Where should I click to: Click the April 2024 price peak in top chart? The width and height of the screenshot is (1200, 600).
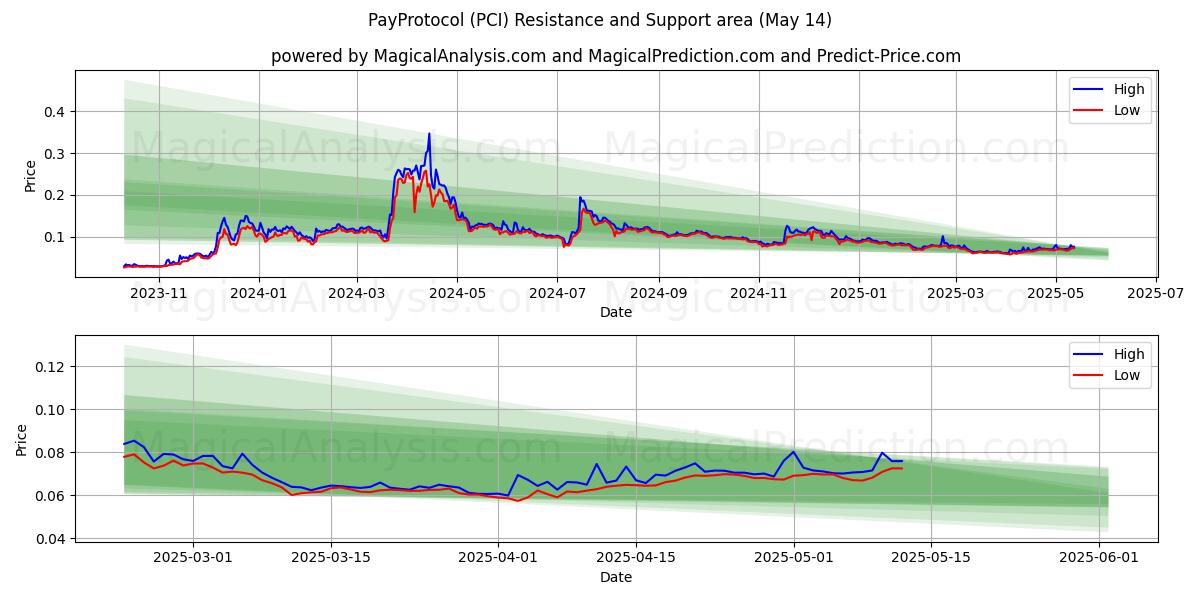point(429,134)
